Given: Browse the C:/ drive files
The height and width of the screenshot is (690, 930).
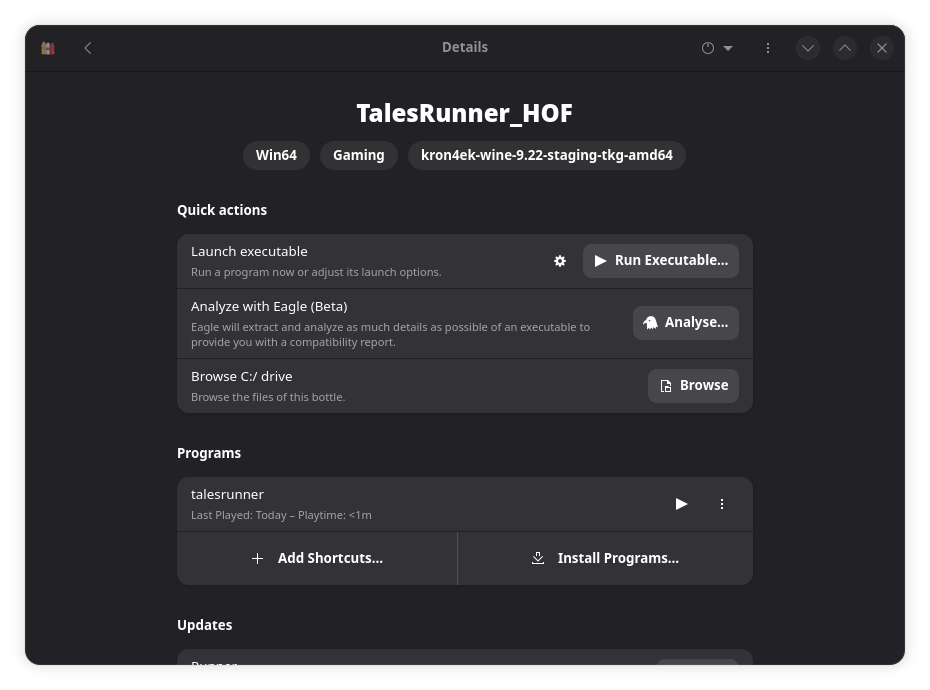Looking at the screenshot, I should click(x=693, y=386).
